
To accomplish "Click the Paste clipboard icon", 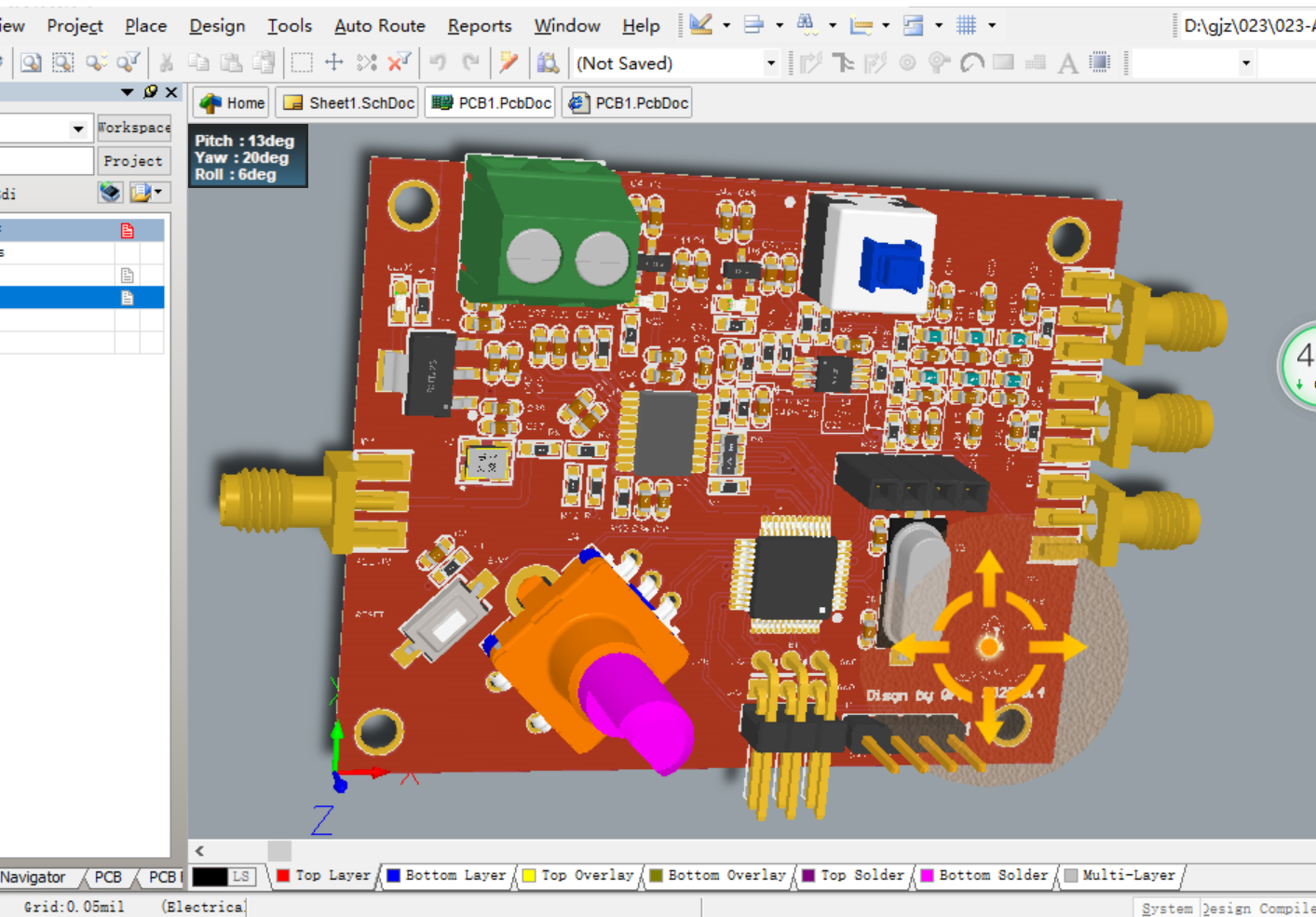I will pos(231,63).
